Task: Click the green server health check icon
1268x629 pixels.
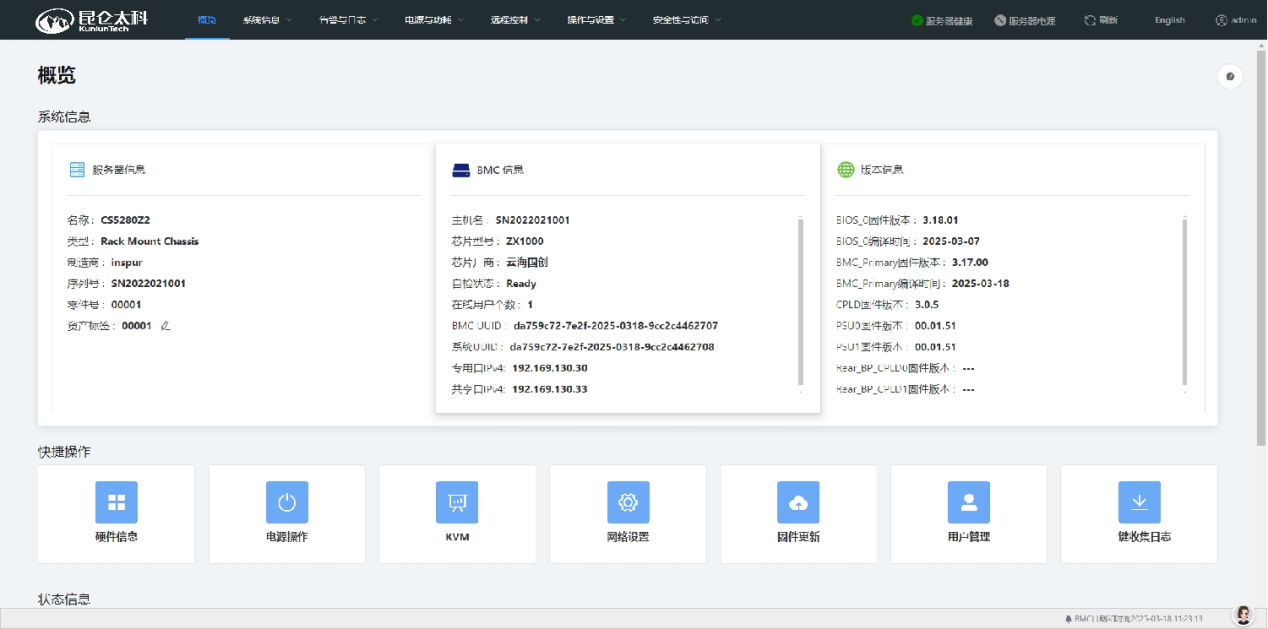Action: 917,20
